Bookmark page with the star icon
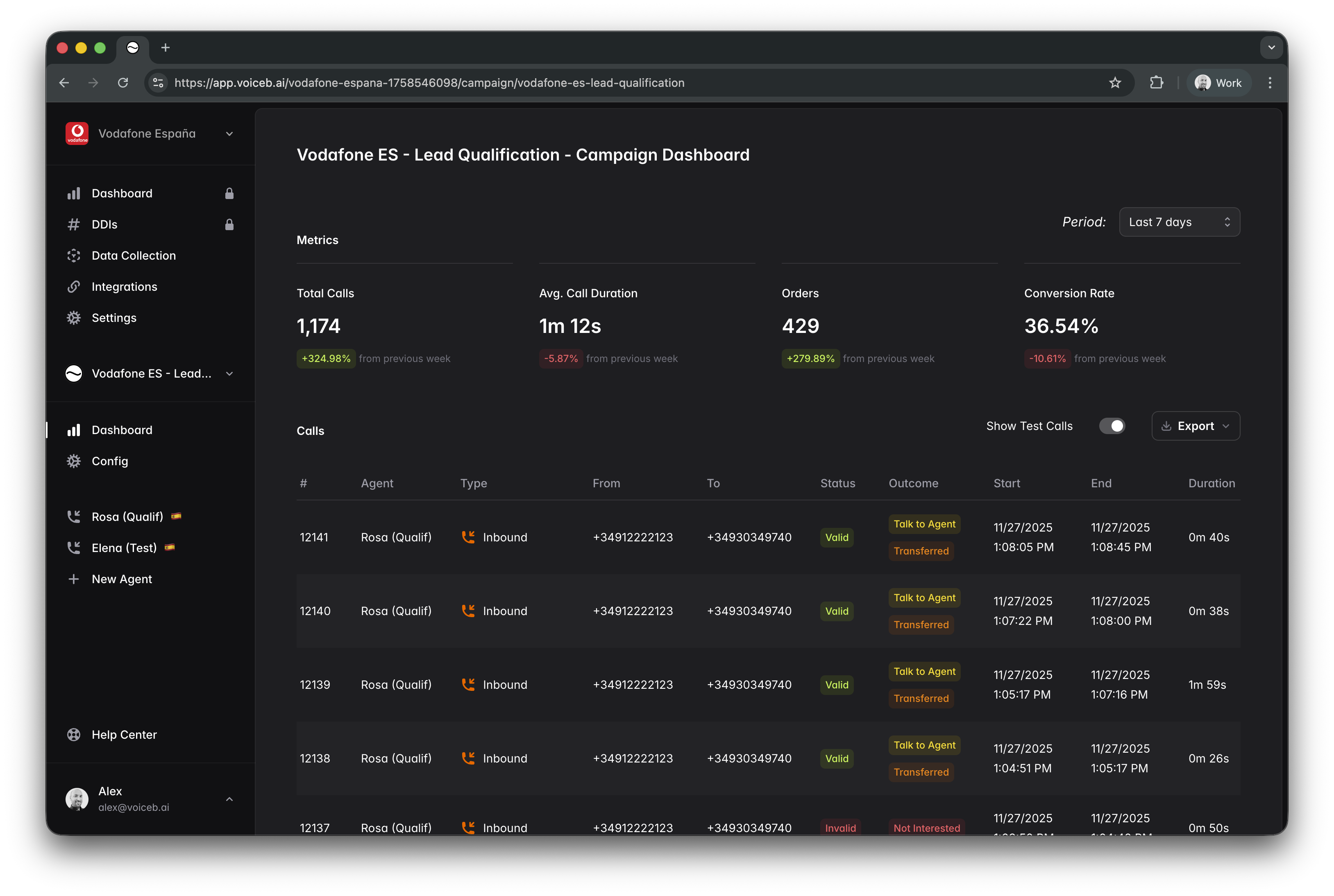This screenshot has height=896, width=1334. pyautogui.click(x=1114, y=83)
